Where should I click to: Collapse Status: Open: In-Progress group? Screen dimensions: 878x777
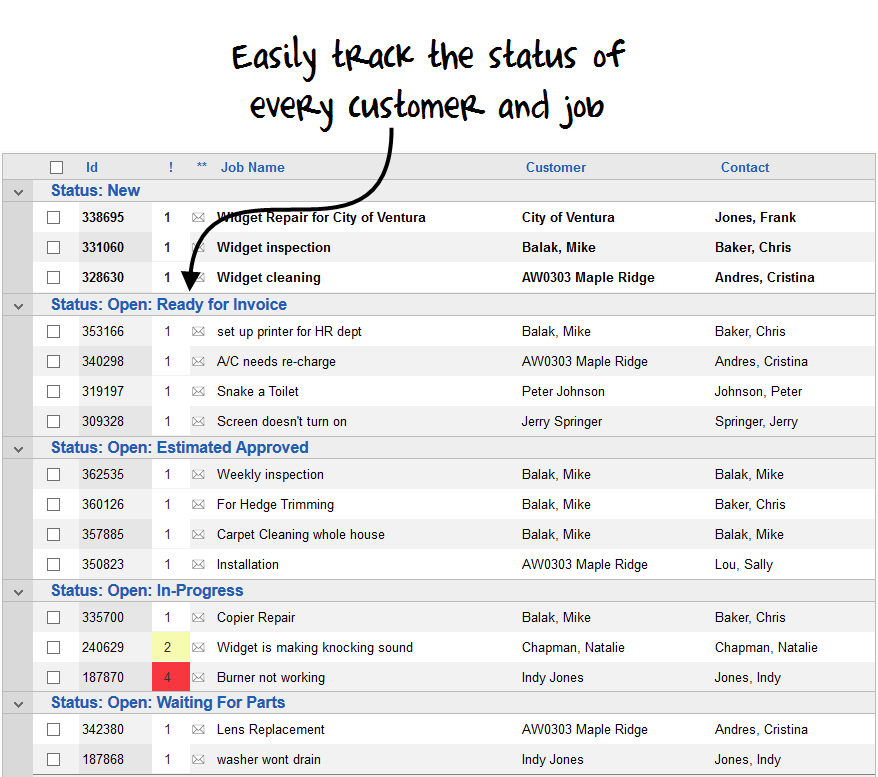point(18,592)
